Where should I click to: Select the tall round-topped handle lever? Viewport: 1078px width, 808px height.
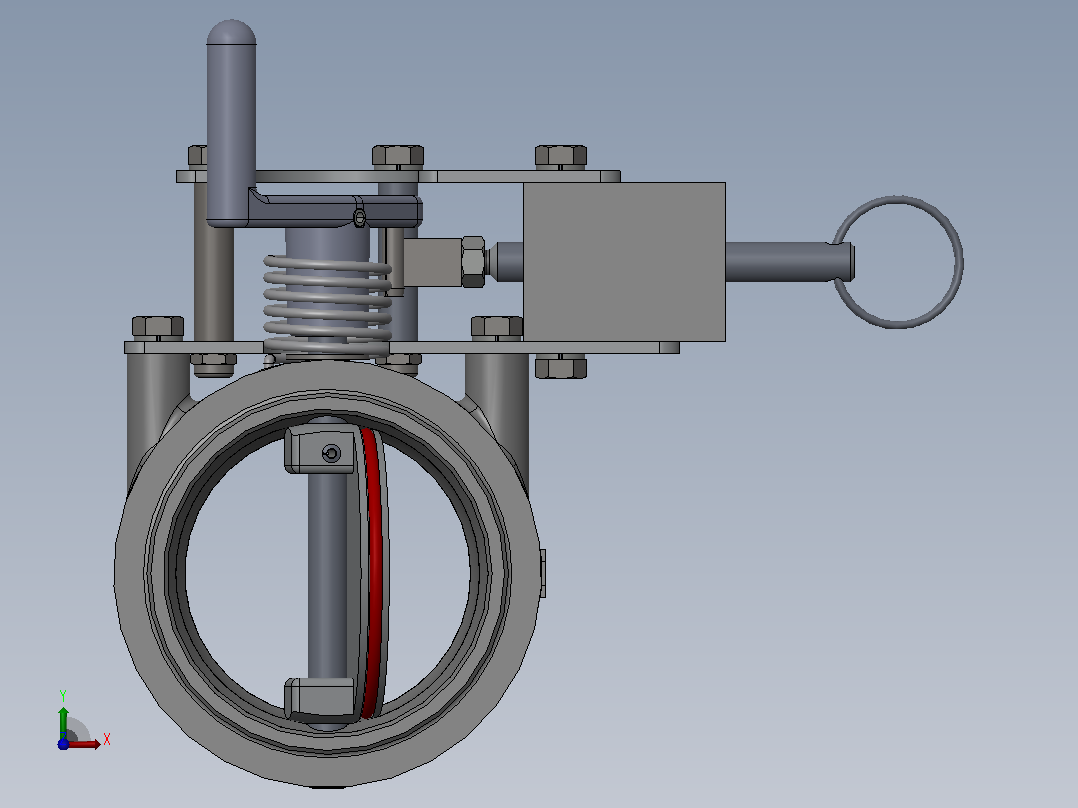pyautogui.click(x=231, y=122)
